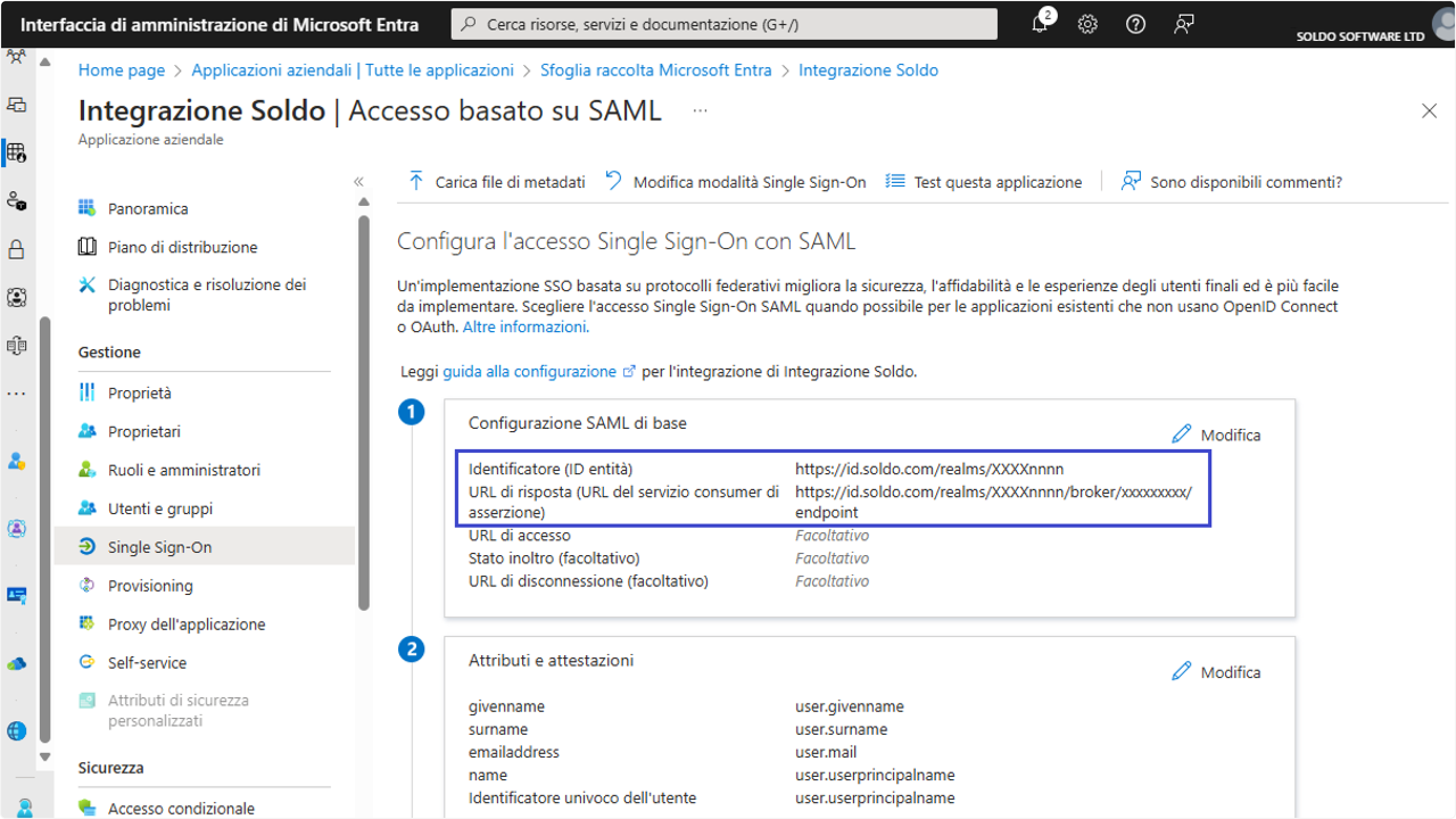Open the ellipsis menu next to page title

point(700,110)
